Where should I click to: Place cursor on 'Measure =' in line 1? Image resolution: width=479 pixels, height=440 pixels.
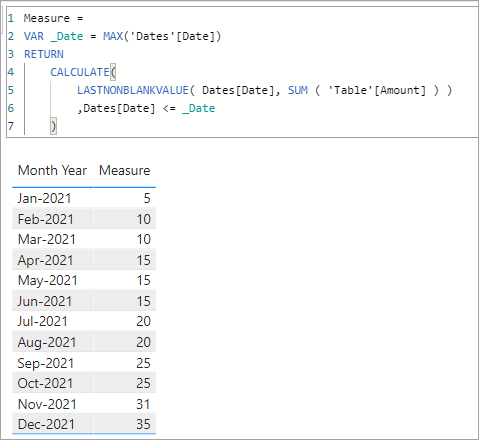point(53,18)
